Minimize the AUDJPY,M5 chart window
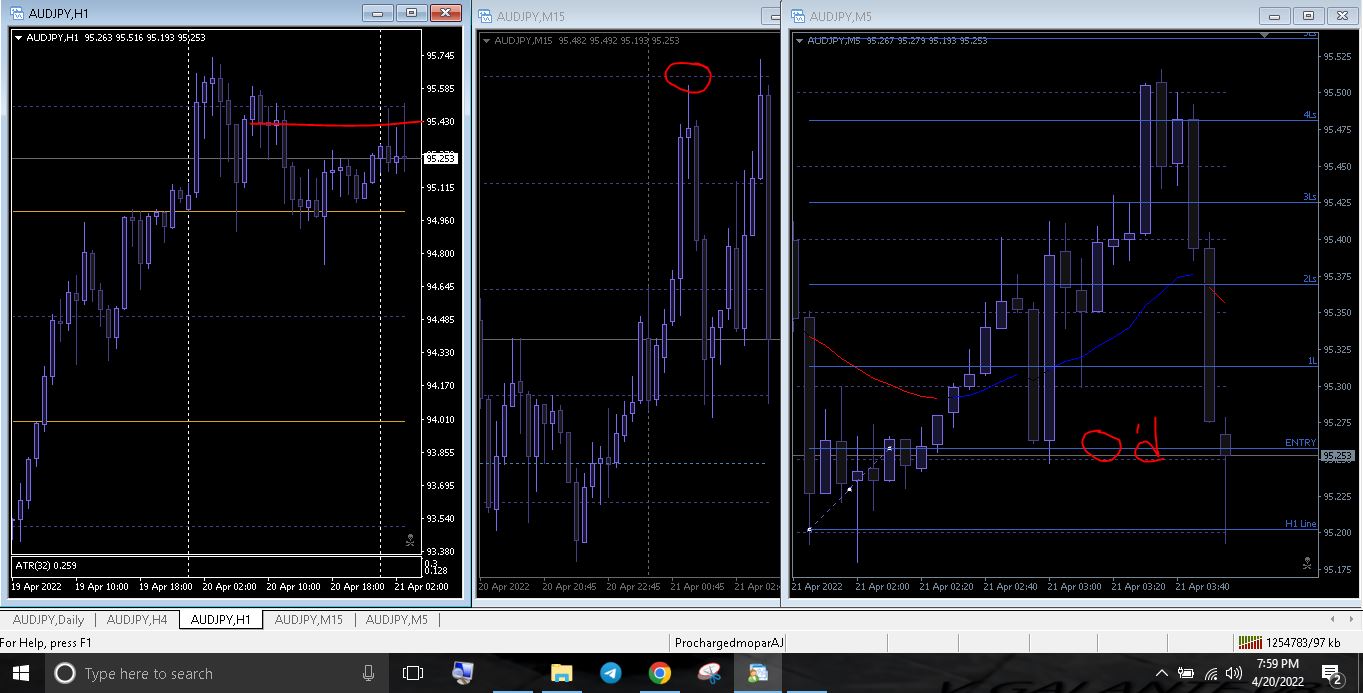Viewport: 1363px width, 693px height. 1274,15
